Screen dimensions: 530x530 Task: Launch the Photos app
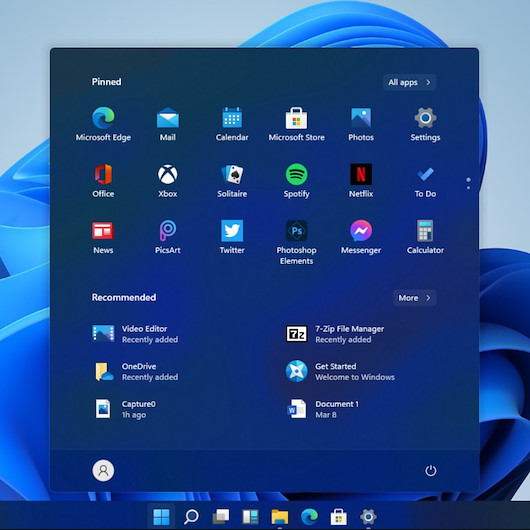[361, 124]
